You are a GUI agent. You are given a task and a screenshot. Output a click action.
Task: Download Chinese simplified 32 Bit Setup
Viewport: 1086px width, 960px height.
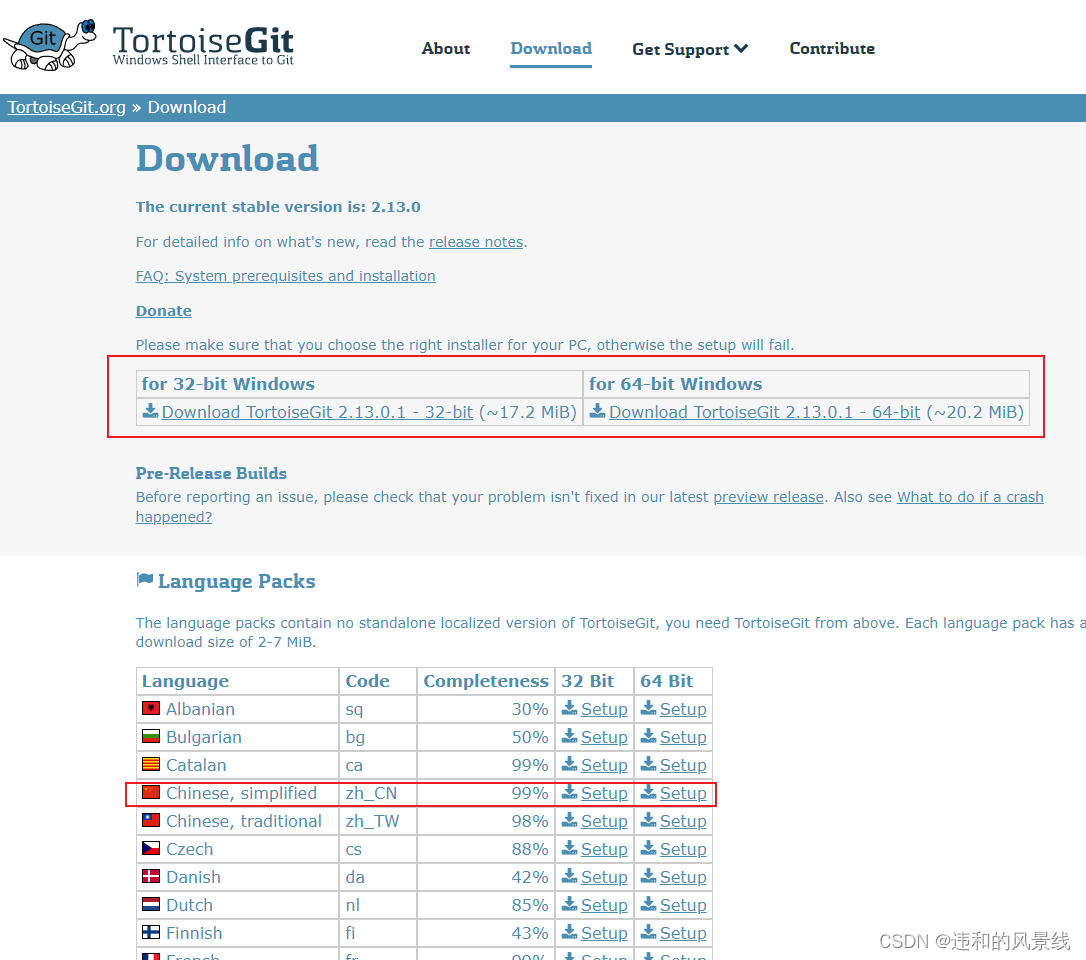tap(604, 793)
